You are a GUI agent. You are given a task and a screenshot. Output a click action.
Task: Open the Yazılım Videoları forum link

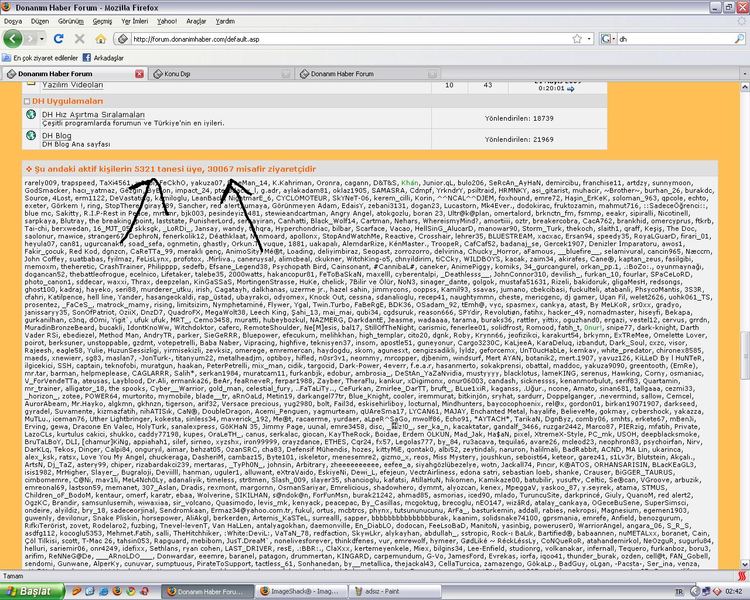pos(72,85)
